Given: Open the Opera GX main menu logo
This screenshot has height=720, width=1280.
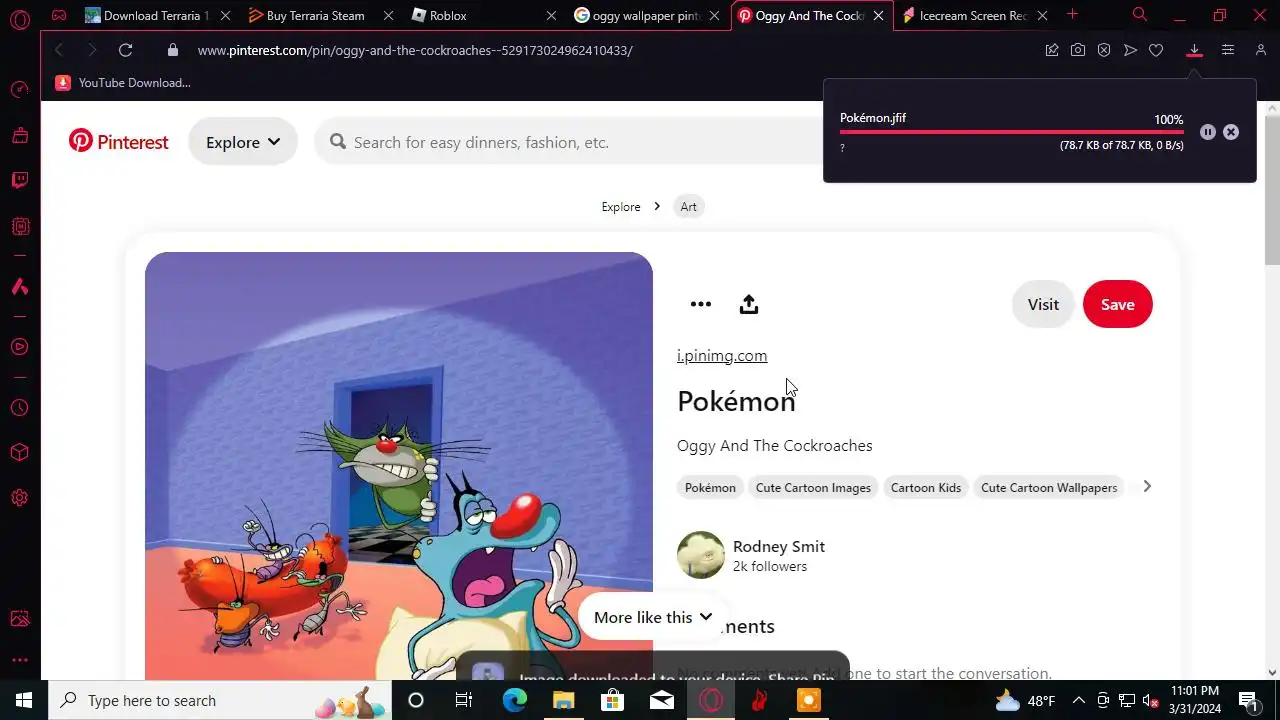Looking at the screenshot, I should [x=19, y=19].
